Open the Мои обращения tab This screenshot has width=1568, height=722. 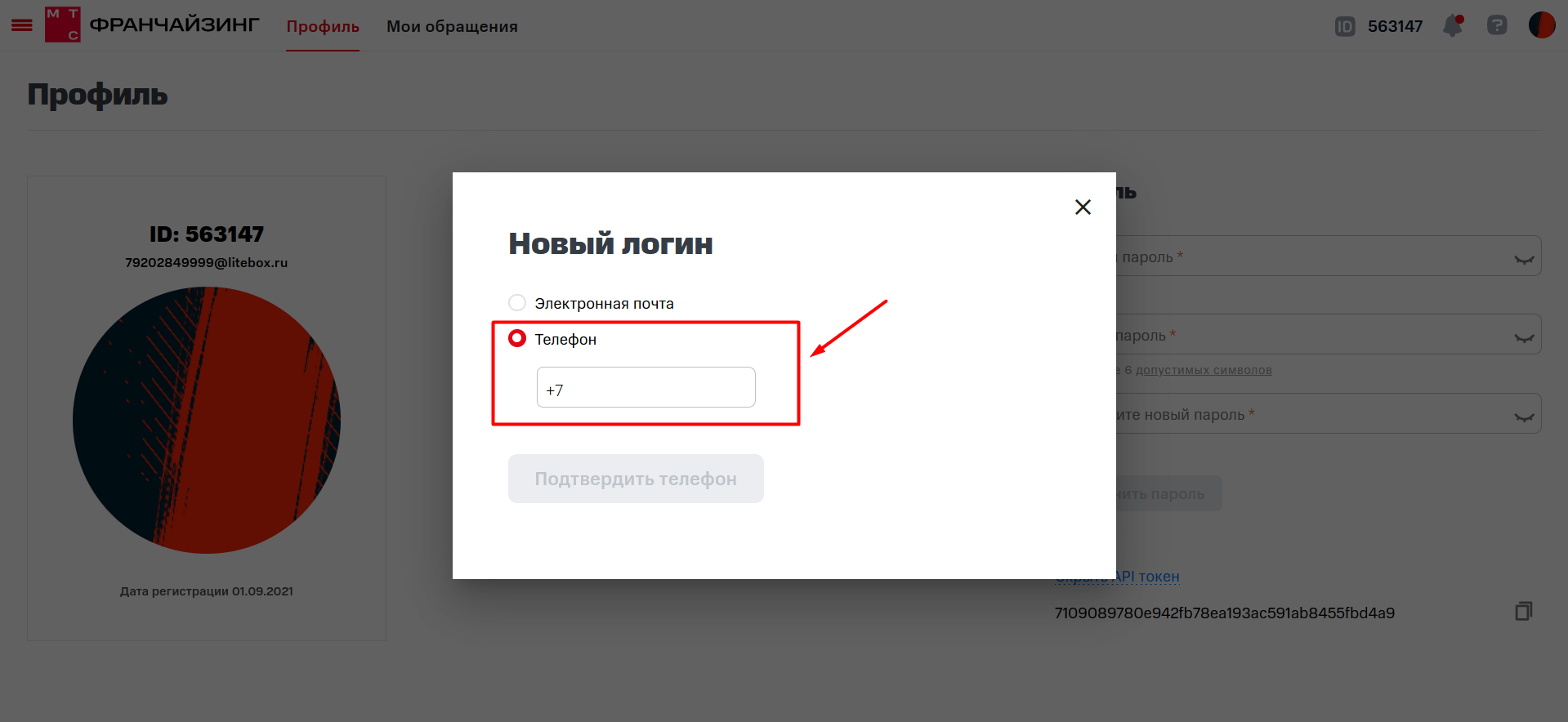[452, 26]
